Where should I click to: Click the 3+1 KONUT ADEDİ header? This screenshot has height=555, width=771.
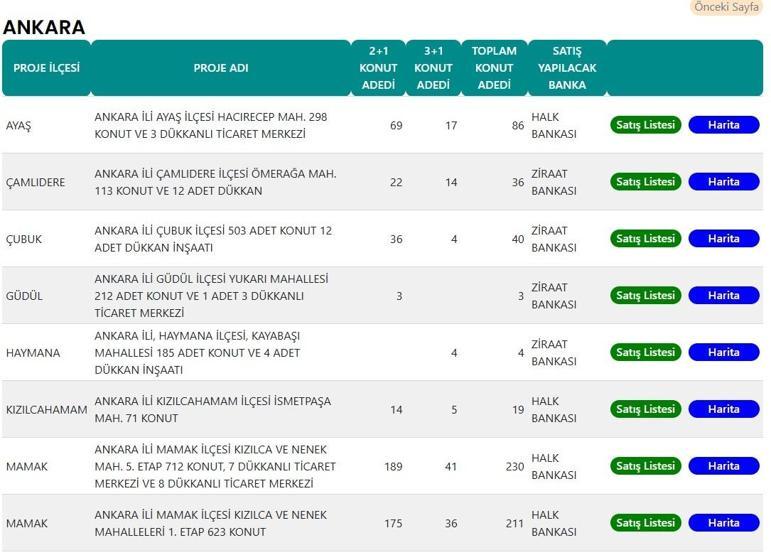433,68
